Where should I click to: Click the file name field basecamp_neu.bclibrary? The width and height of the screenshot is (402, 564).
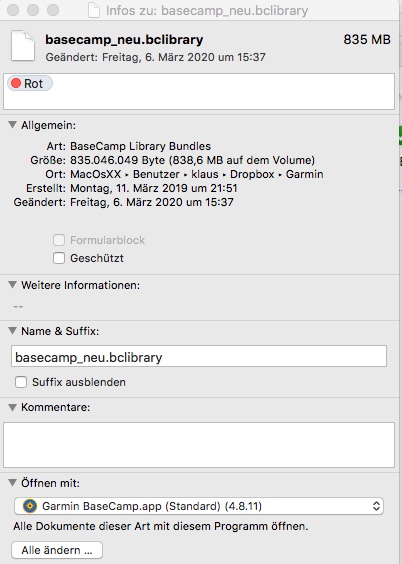tap(199, 356)
